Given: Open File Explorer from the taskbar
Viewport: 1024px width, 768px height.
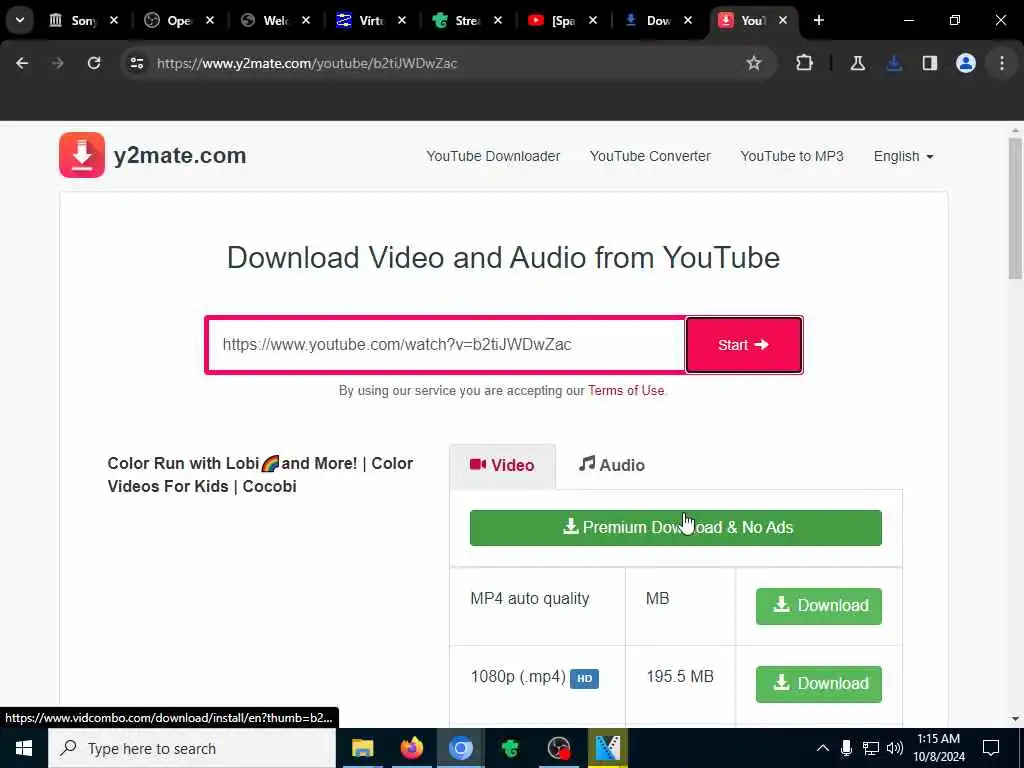Looking at the screenshot, I should point(362,748).
